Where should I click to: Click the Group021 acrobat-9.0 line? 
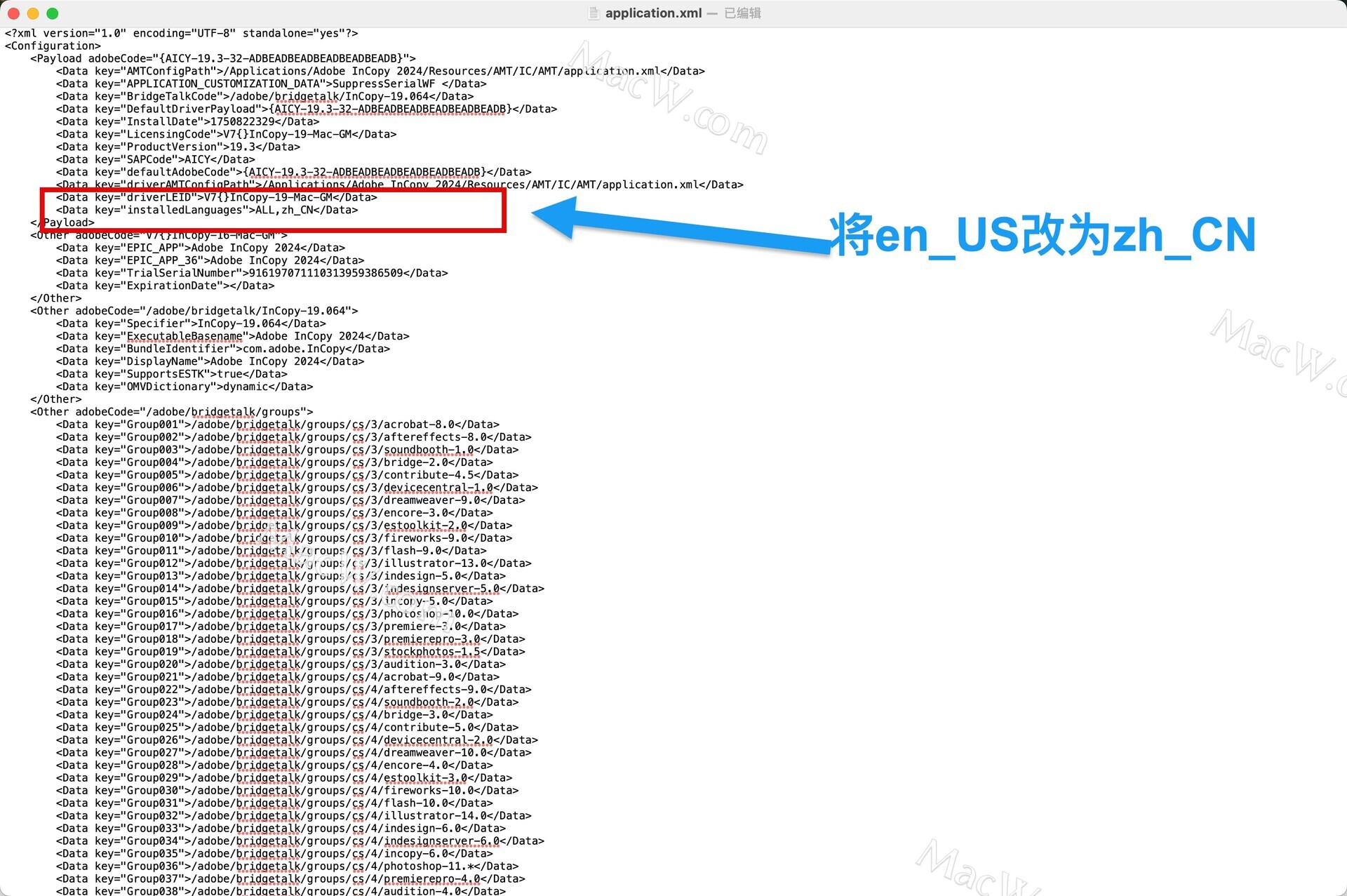click(278, 677)
